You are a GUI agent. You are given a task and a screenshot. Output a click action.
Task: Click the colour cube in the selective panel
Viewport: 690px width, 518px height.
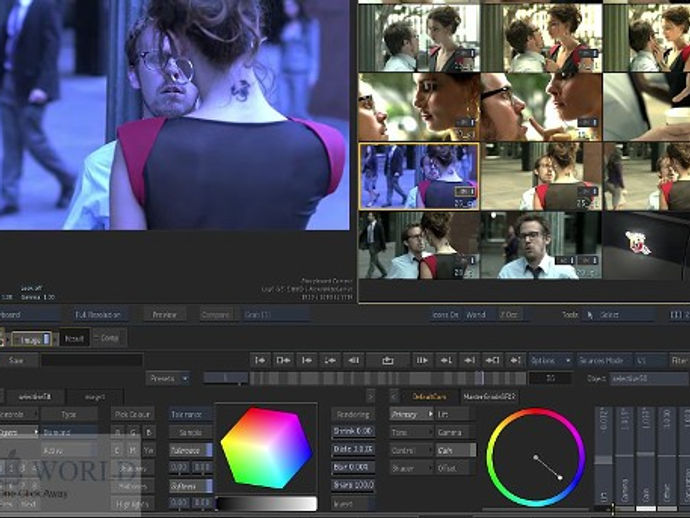(266, 447)
